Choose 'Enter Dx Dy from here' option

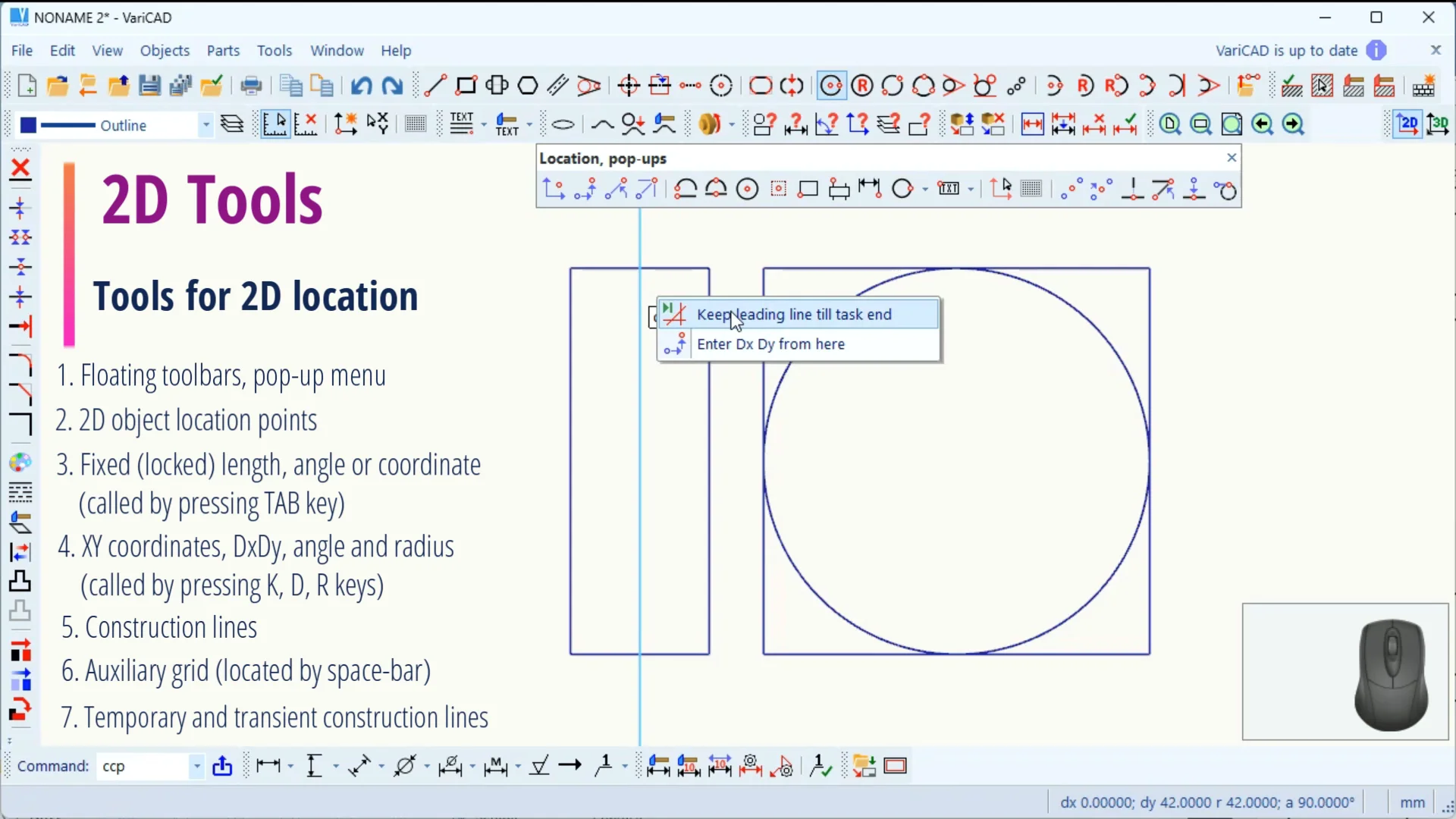pyautogui.click(x=770, y=344)
